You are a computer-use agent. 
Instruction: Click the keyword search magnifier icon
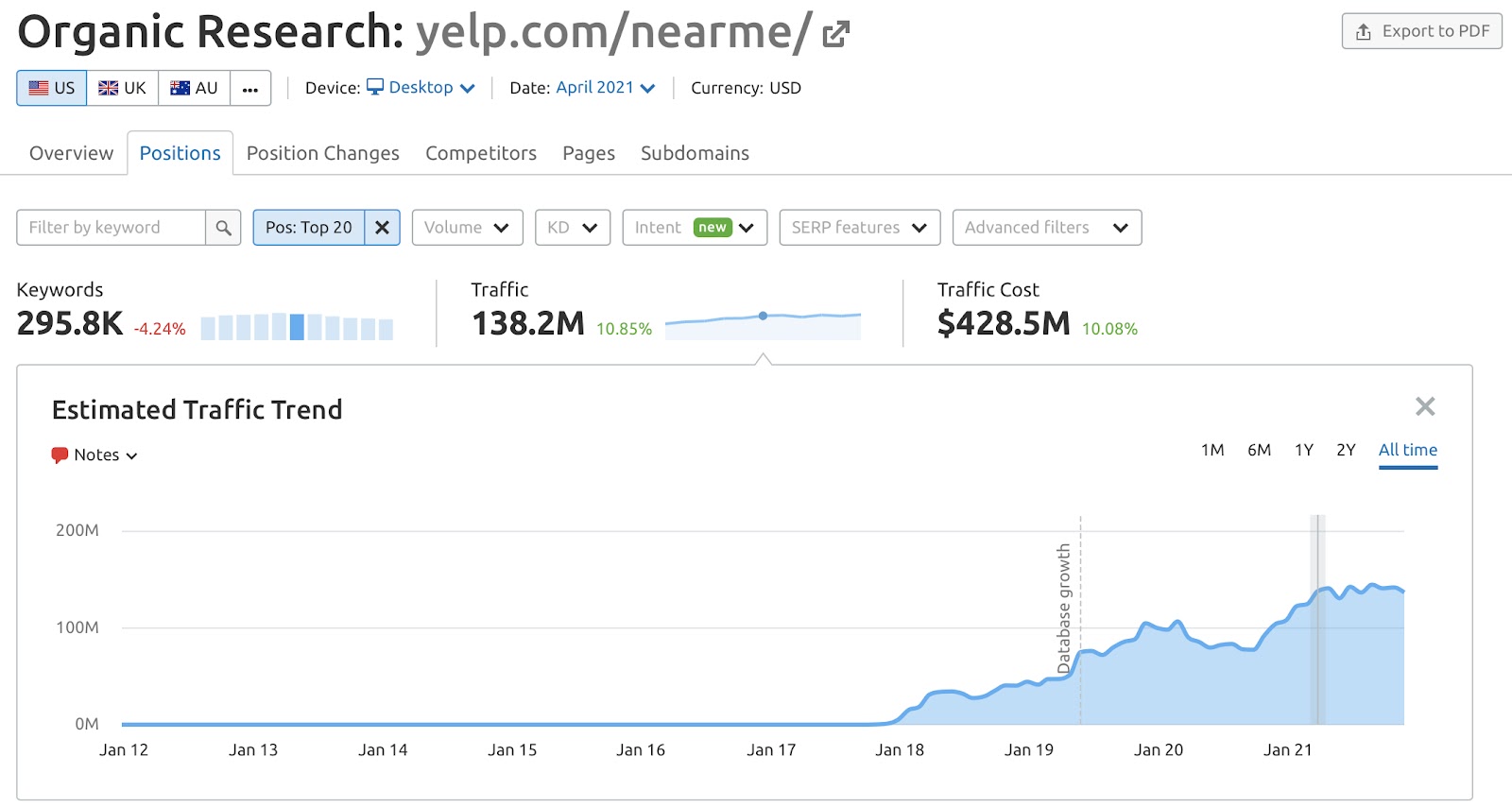[x=224, y=228]
